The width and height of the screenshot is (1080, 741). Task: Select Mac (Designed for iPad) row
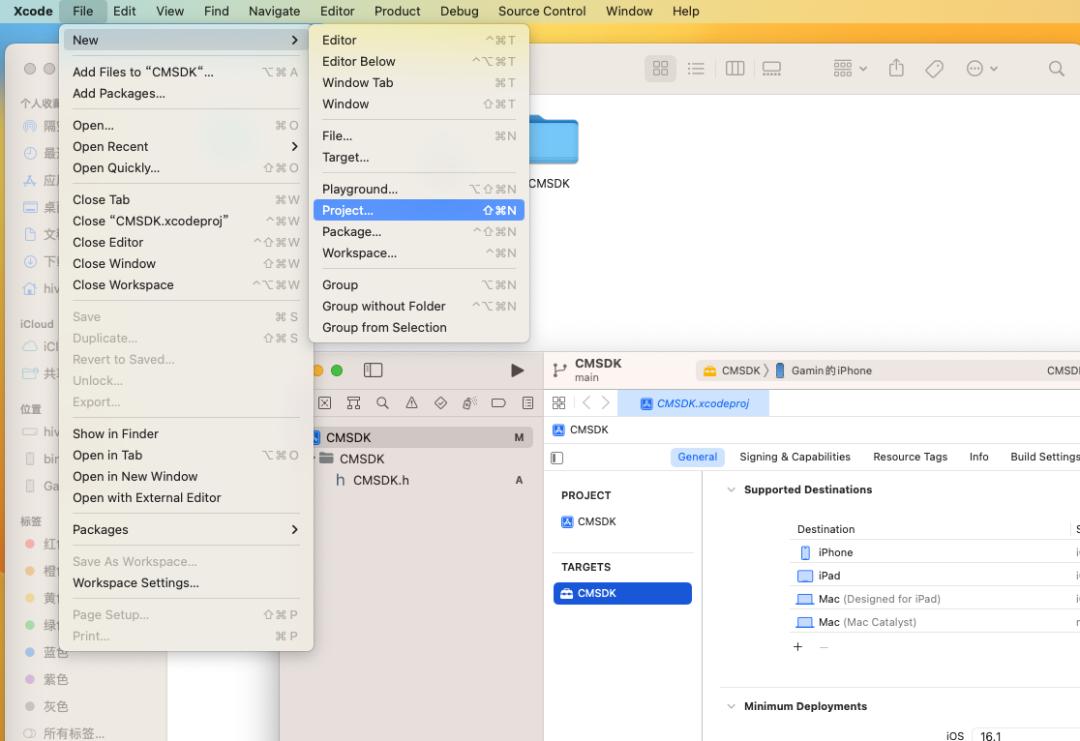(x=935, y=599)
